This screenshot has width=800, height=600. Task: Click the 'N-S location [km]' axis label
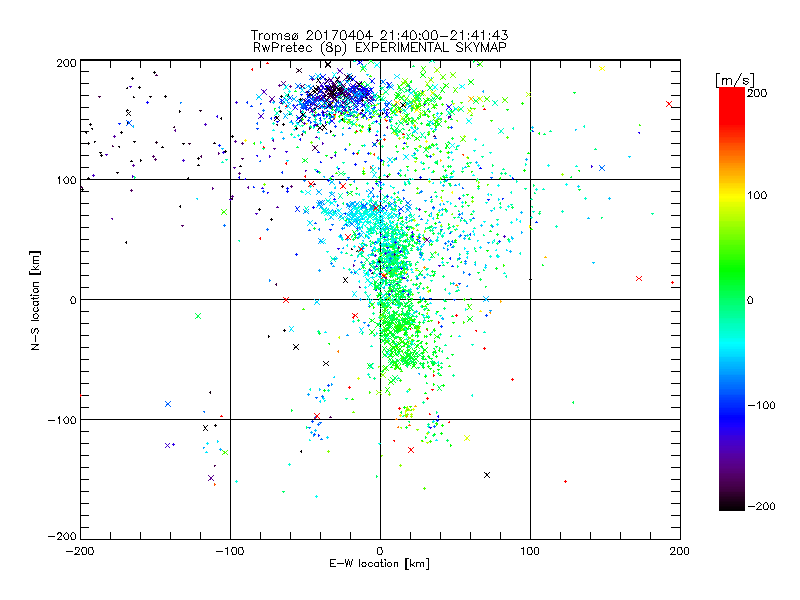(35, 300)
